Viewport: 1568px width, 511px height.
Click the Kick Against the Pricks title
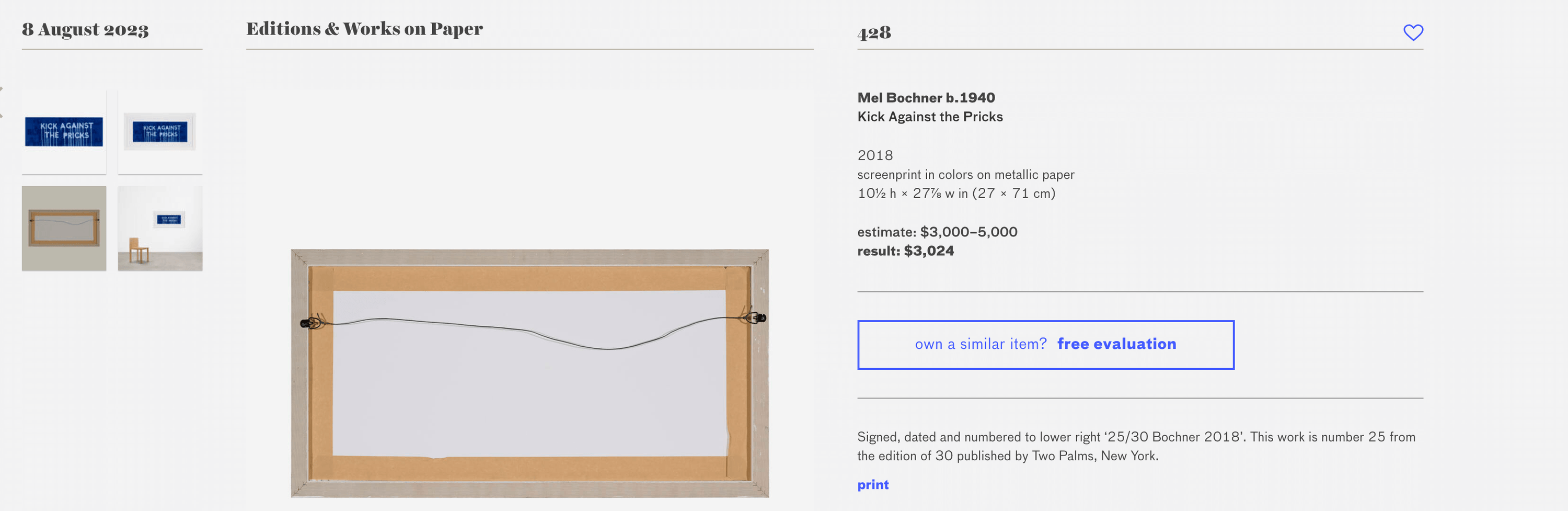(x=929, y=116)
